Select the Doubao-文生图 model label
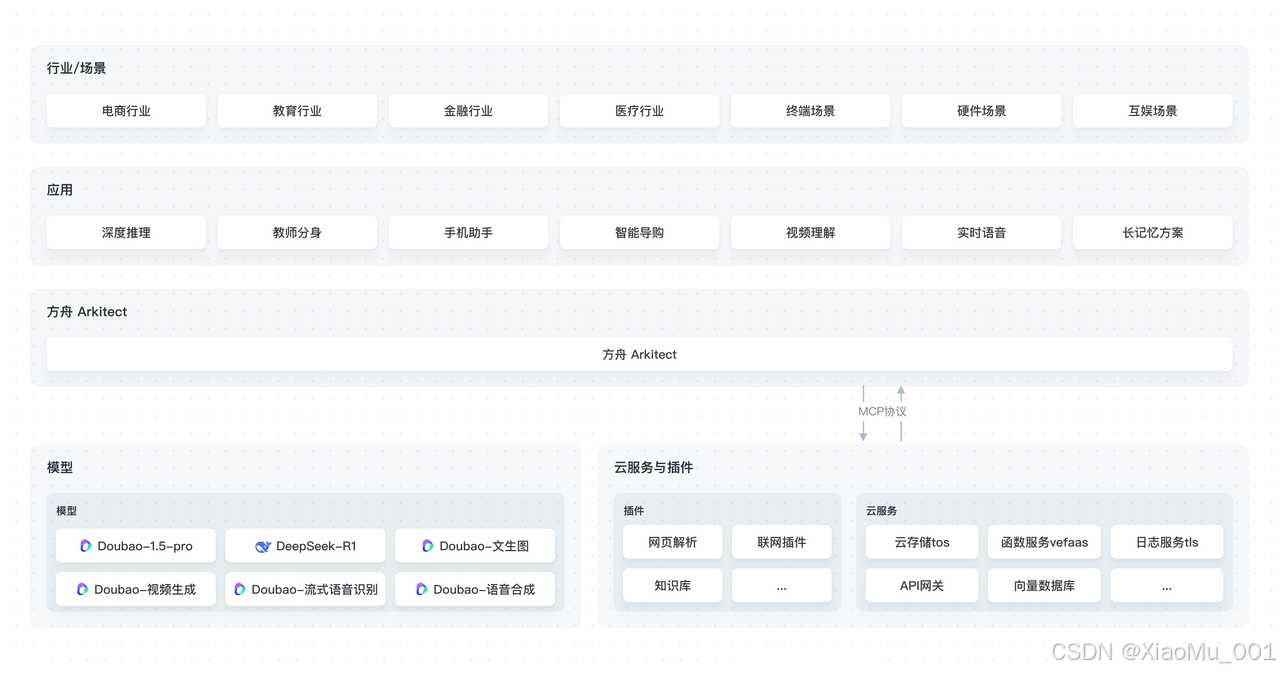This screenshot has width=1280, height=673. 484,546
